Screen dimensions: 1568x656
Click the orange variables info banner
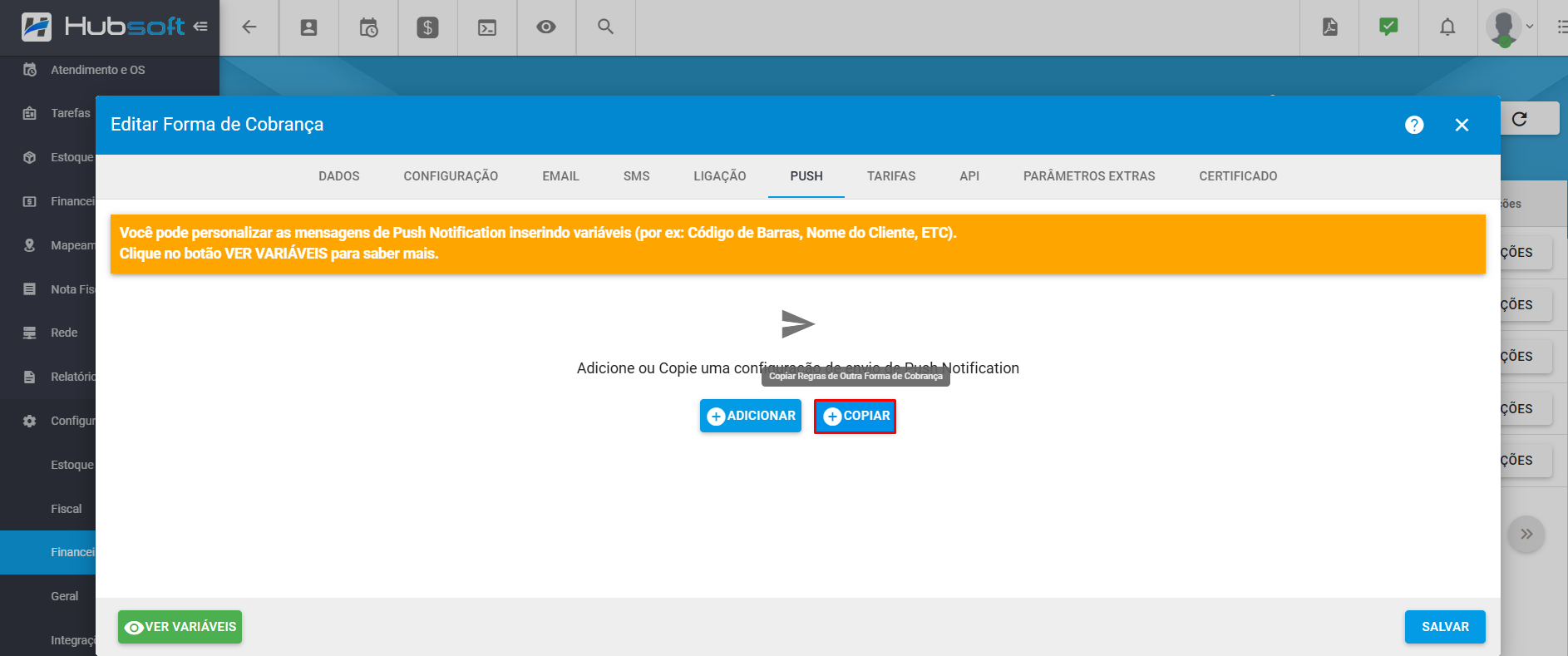pos(798,244)
